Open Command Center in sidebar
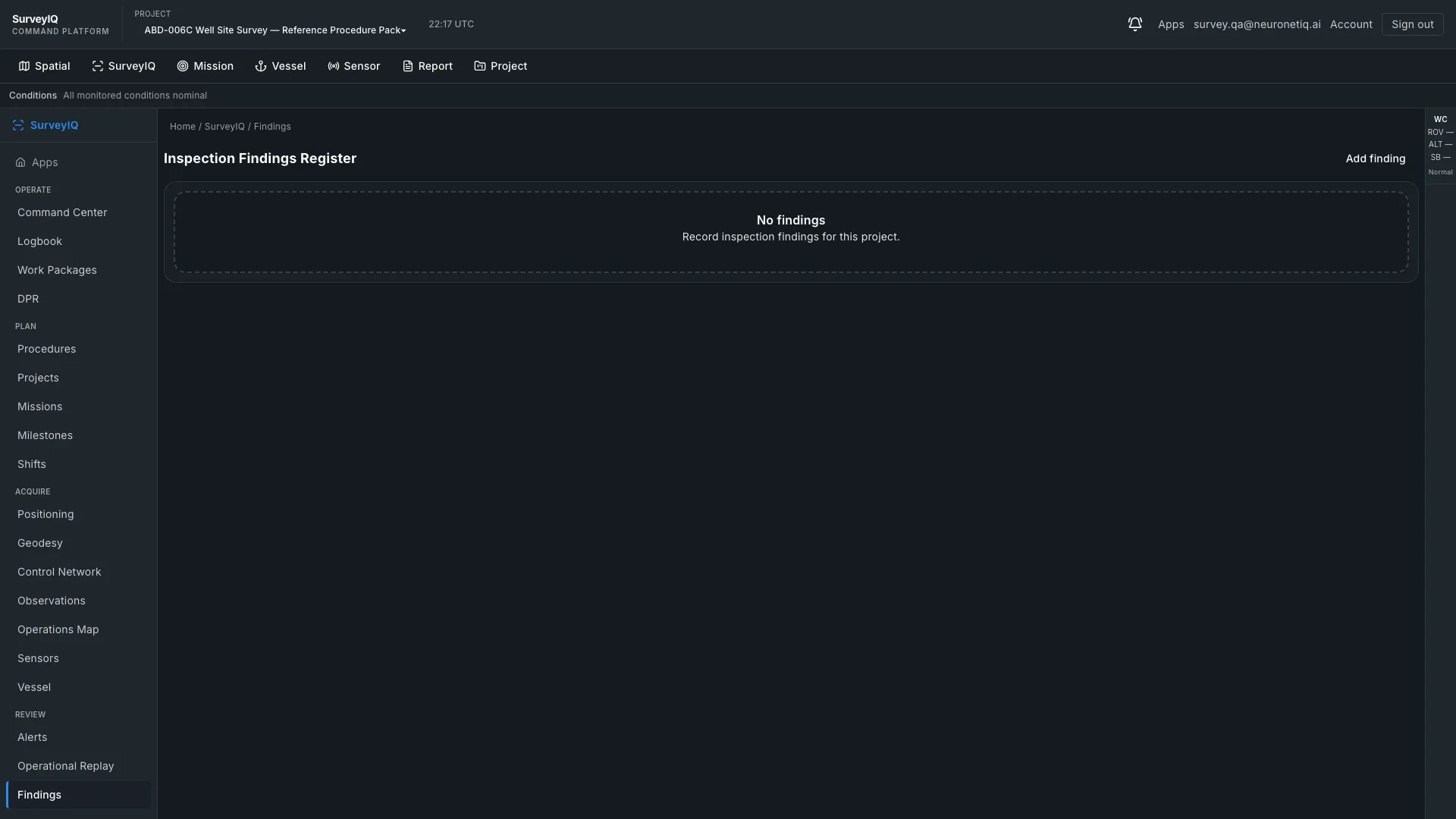The width and height of the screenshot is (1456, 819). (78, 212)
